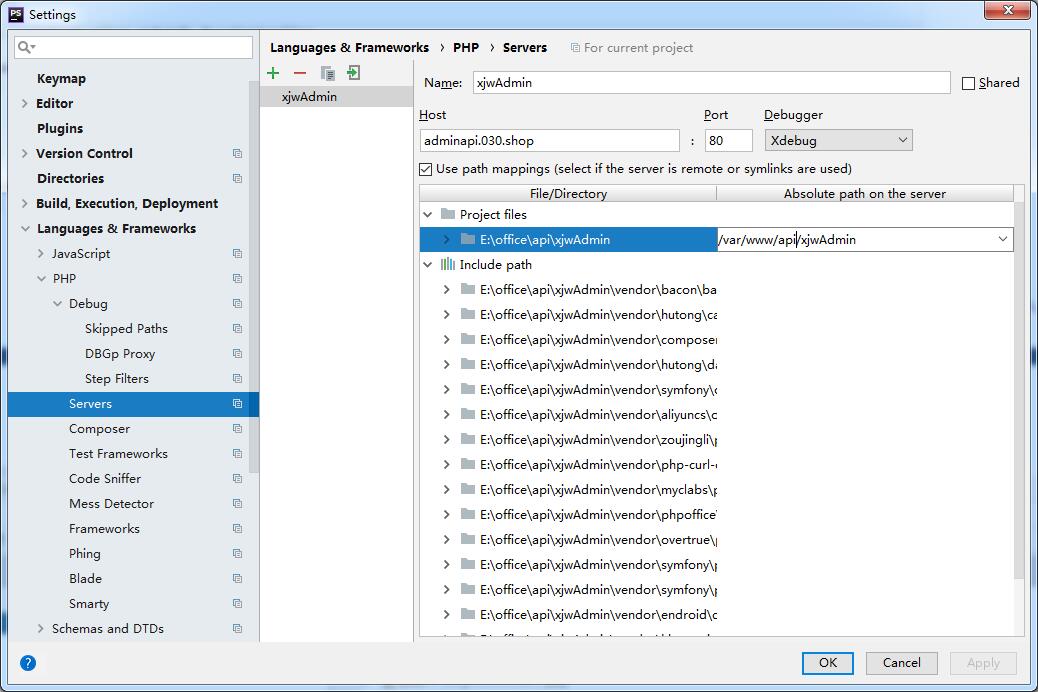Click the project-scope icon beside Code Sniffer
The height and width of the screenshot is (692, 1038).
237,479
